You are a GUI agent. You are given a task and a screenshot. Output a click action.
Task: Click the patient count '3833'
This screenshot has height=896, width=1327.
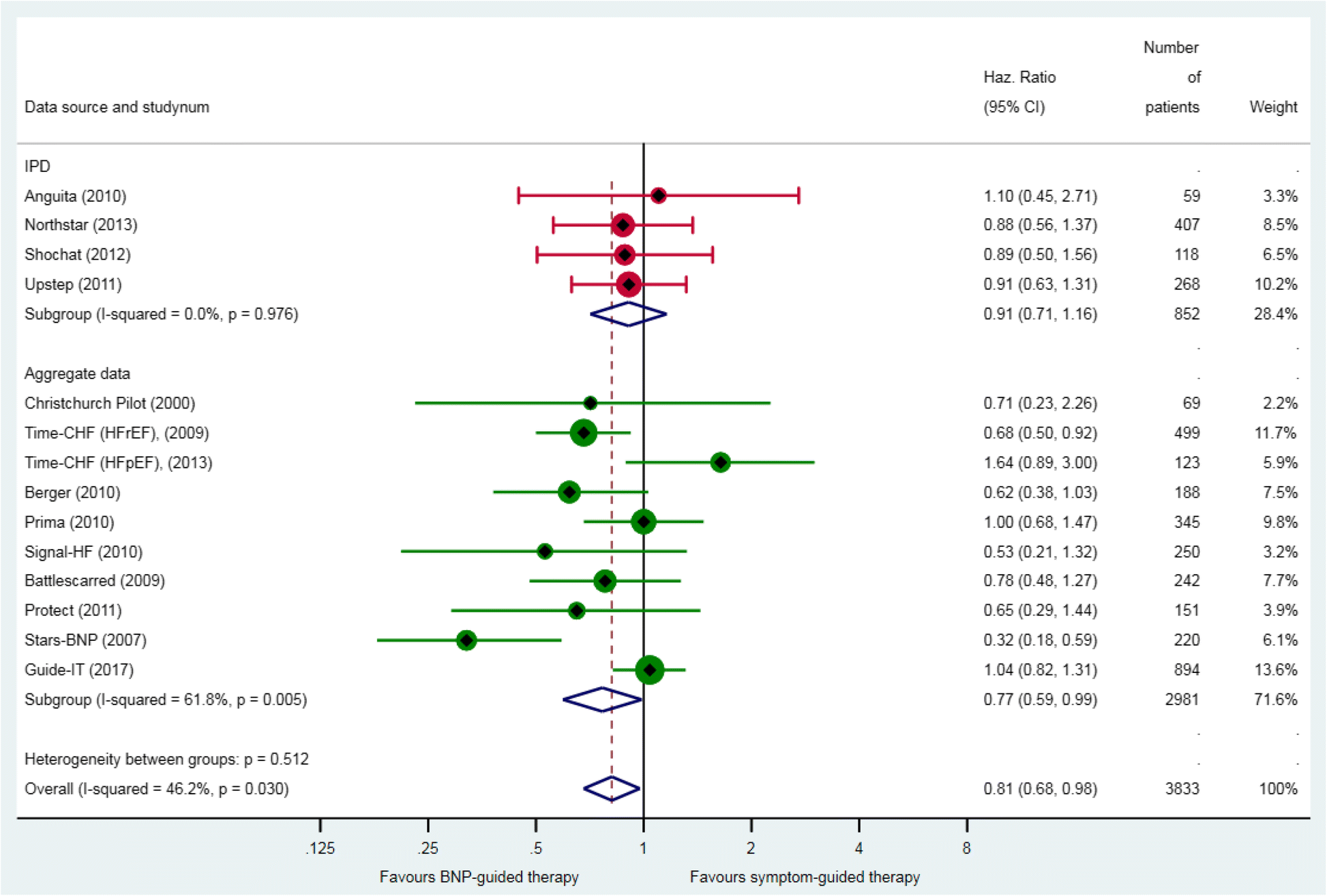coord(1182,789)
